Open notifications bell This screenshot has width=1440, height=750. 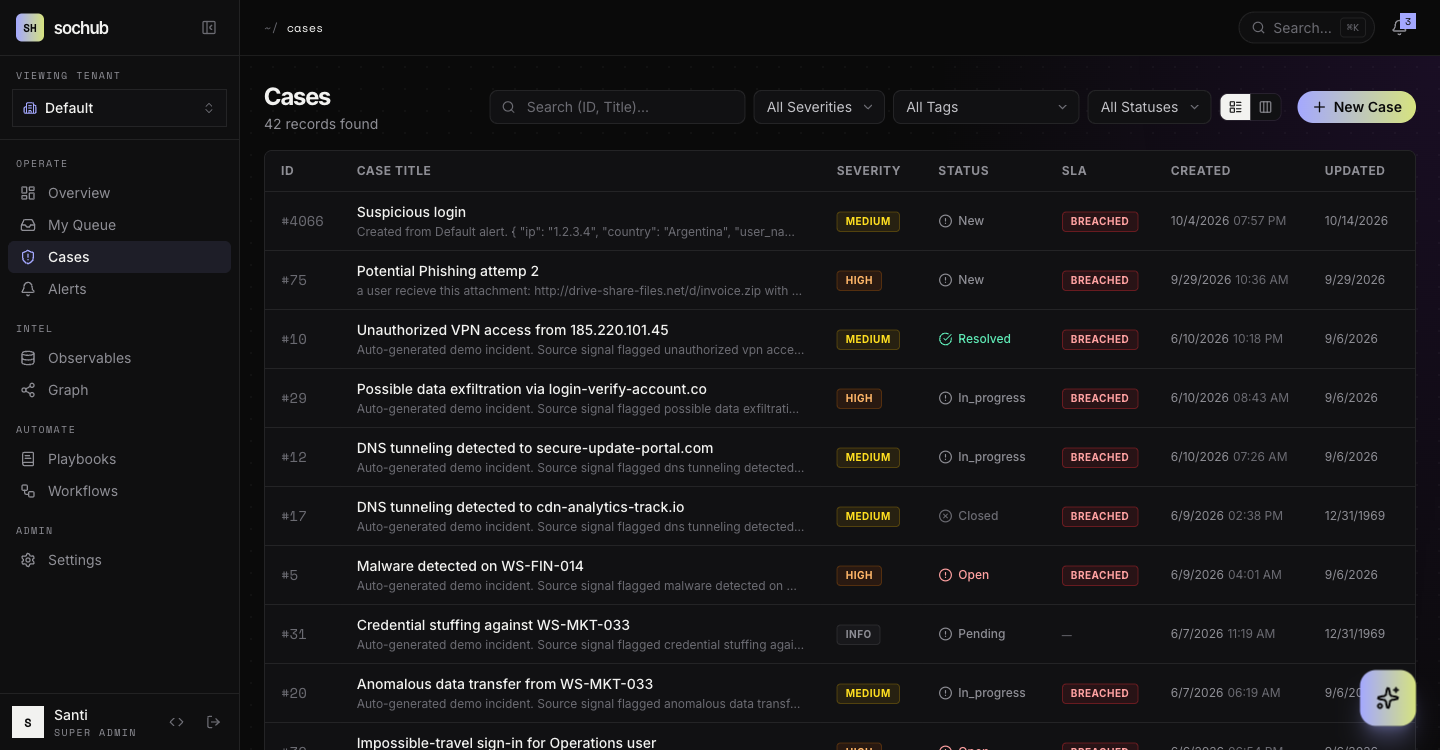1399,28
